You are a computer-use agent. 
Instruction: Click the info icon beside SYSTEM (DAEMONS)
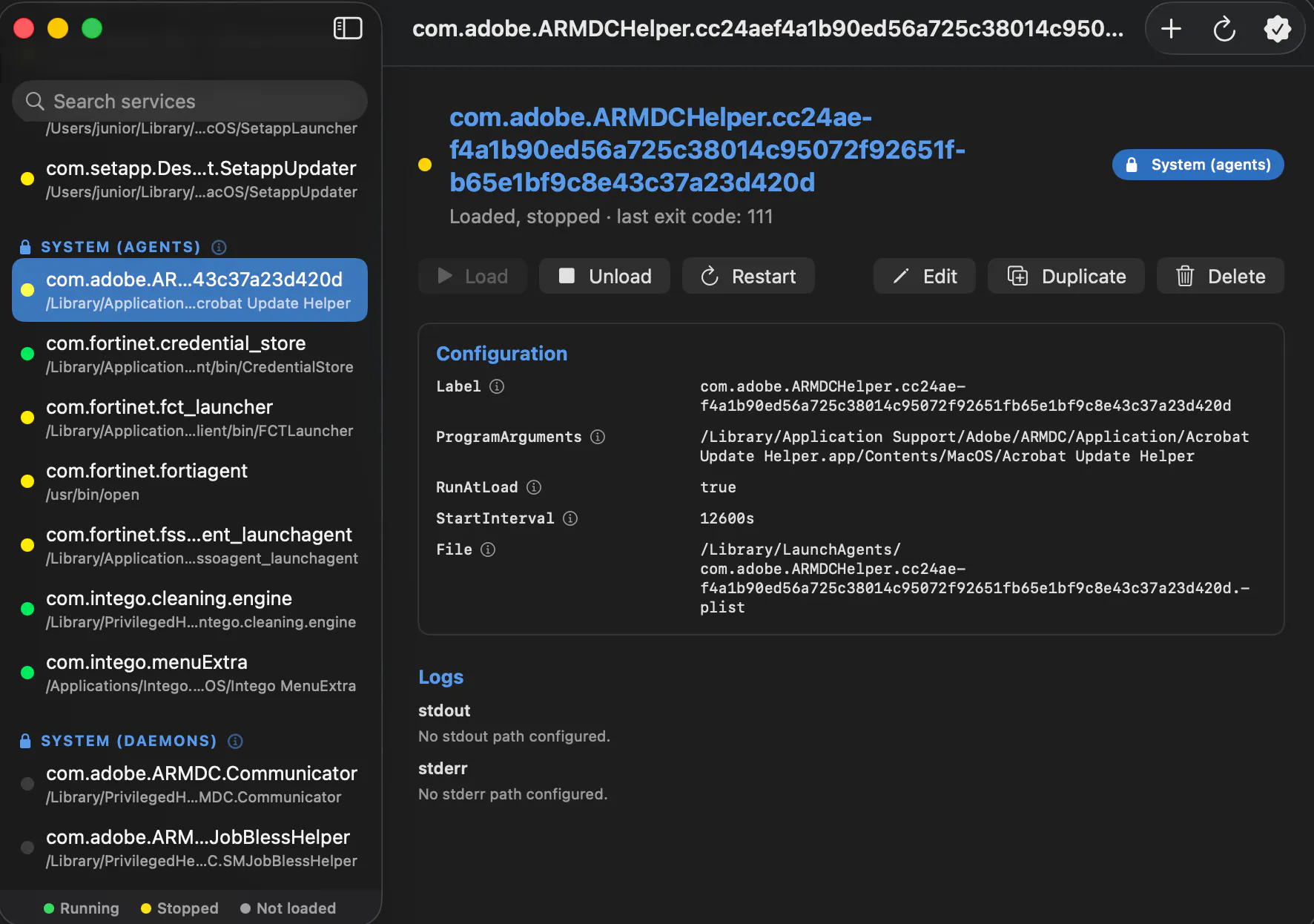[235, 741]
